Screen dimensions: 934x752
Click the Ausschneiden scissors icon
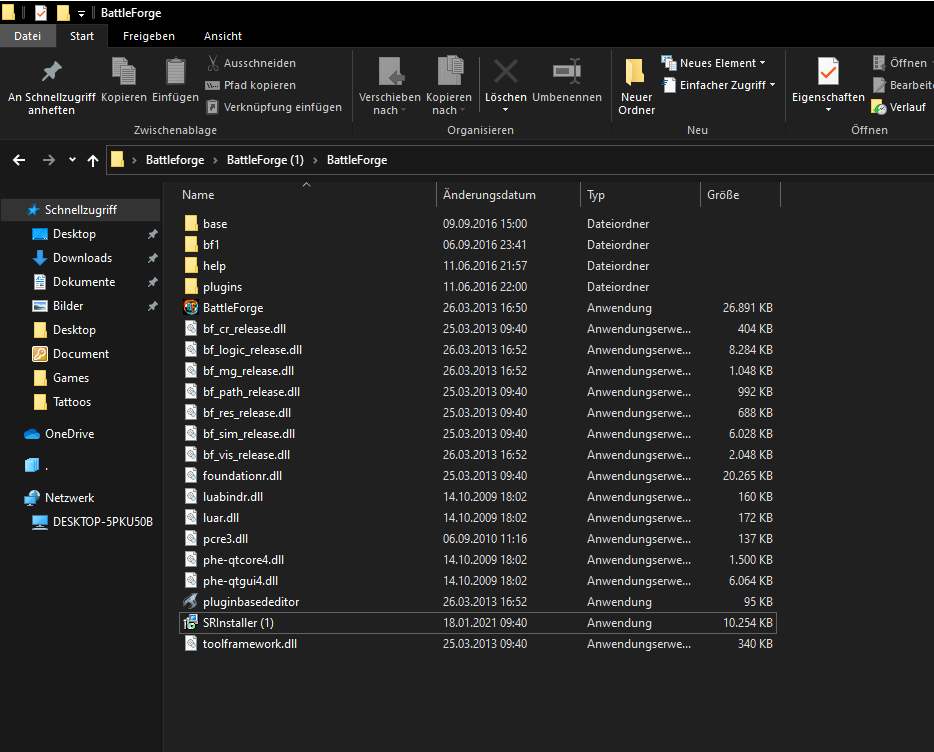[213, 63]
